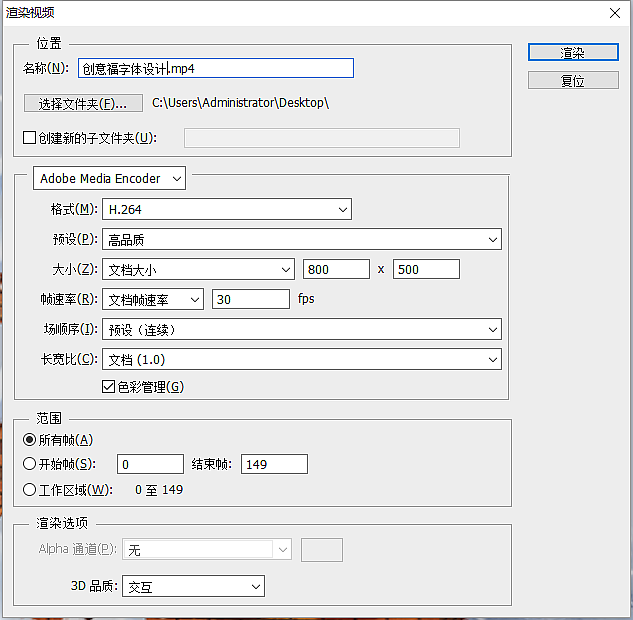Viewport: 633px width, 620px height.
Task: Open the Adobe Media Encoder dropdown
Action: click(x=109, y=178)
